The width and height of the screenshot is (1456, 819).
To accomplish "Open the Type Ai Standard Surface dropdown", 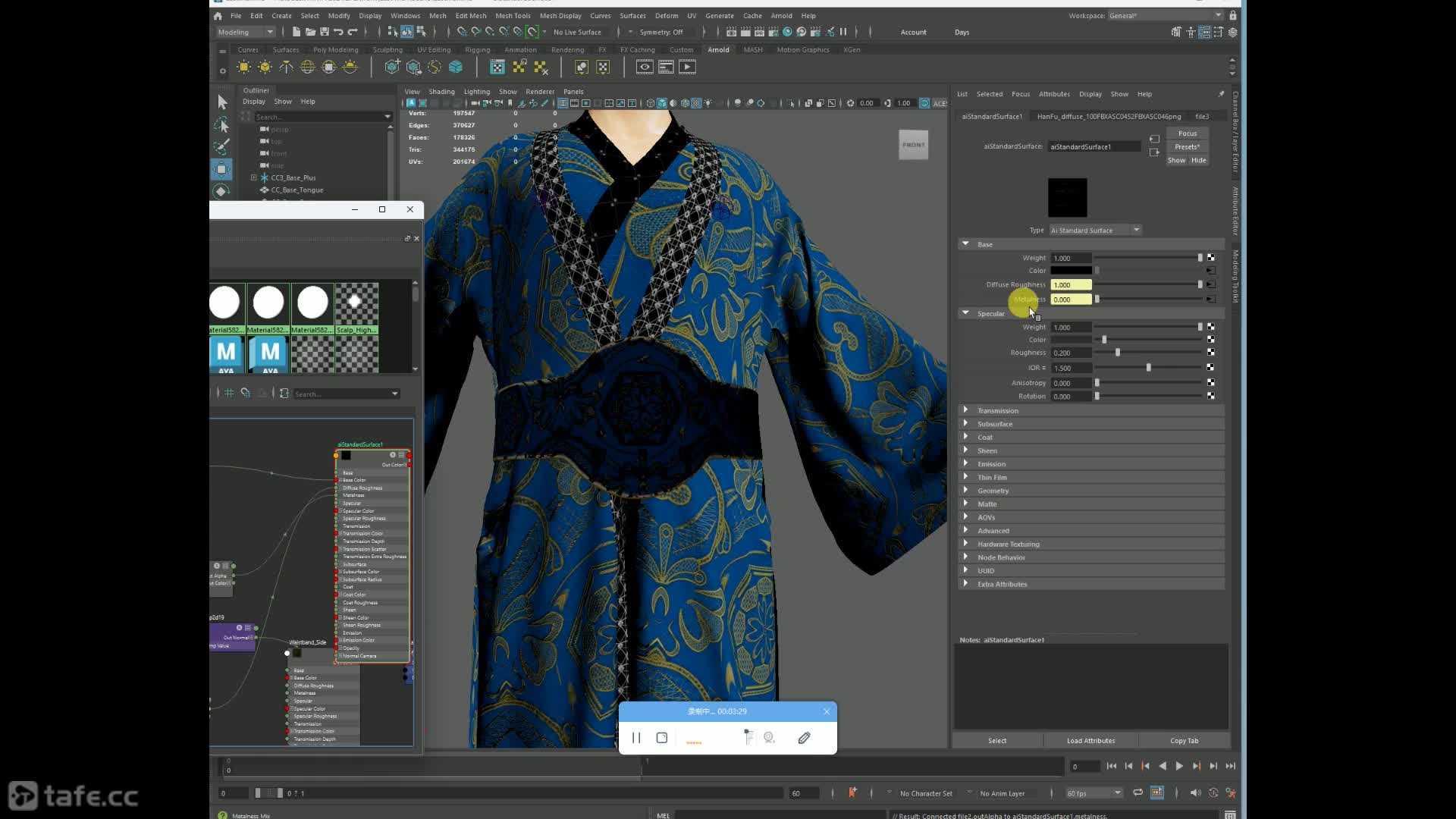I will pos(1096,230).
